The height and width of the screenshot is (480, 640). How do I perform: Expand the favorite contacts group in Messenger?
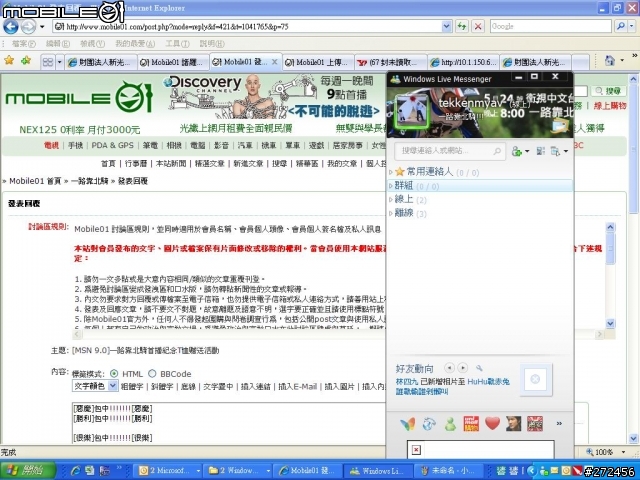pyautogui.click(x=391, y=172)
